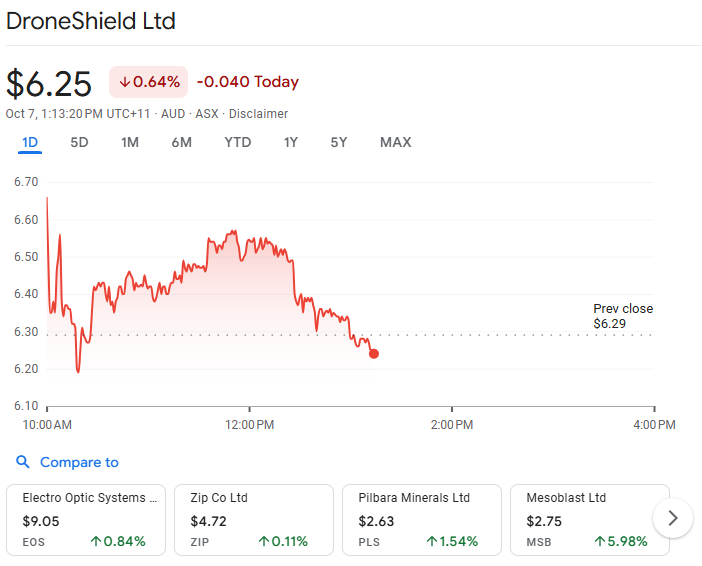
Task: Select the YTD range tab
Action: coord(238,142)
